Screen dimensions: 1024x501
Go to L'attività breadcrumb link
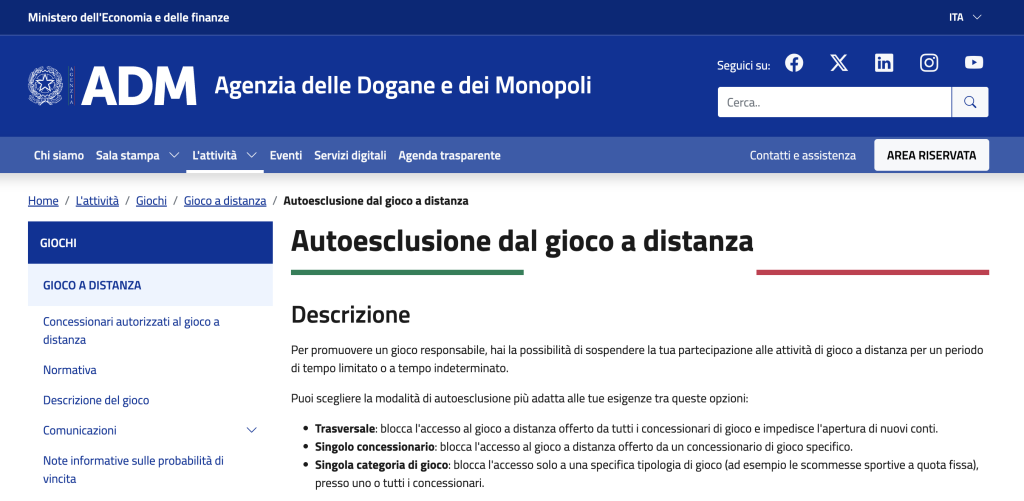click(97, 201)
